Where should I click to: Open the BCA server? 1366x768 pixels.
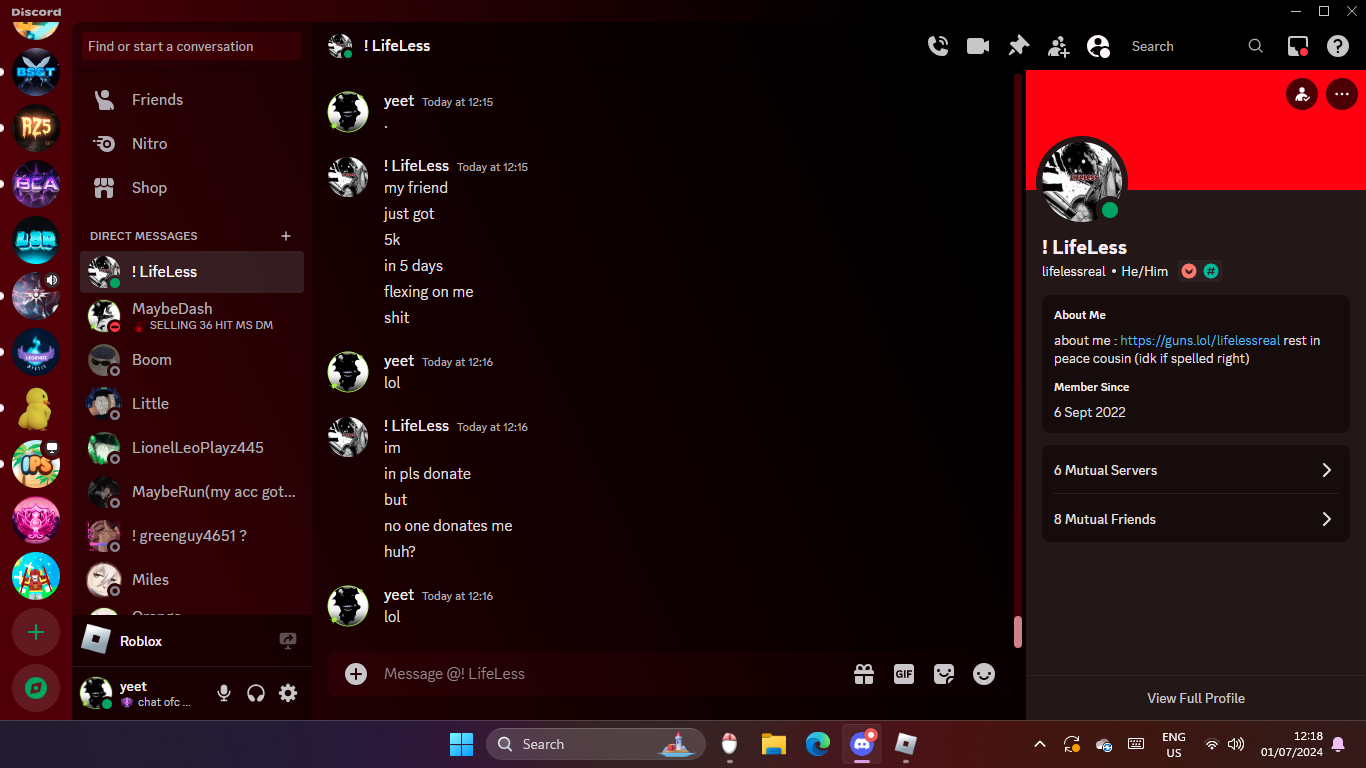pos(36,184)
